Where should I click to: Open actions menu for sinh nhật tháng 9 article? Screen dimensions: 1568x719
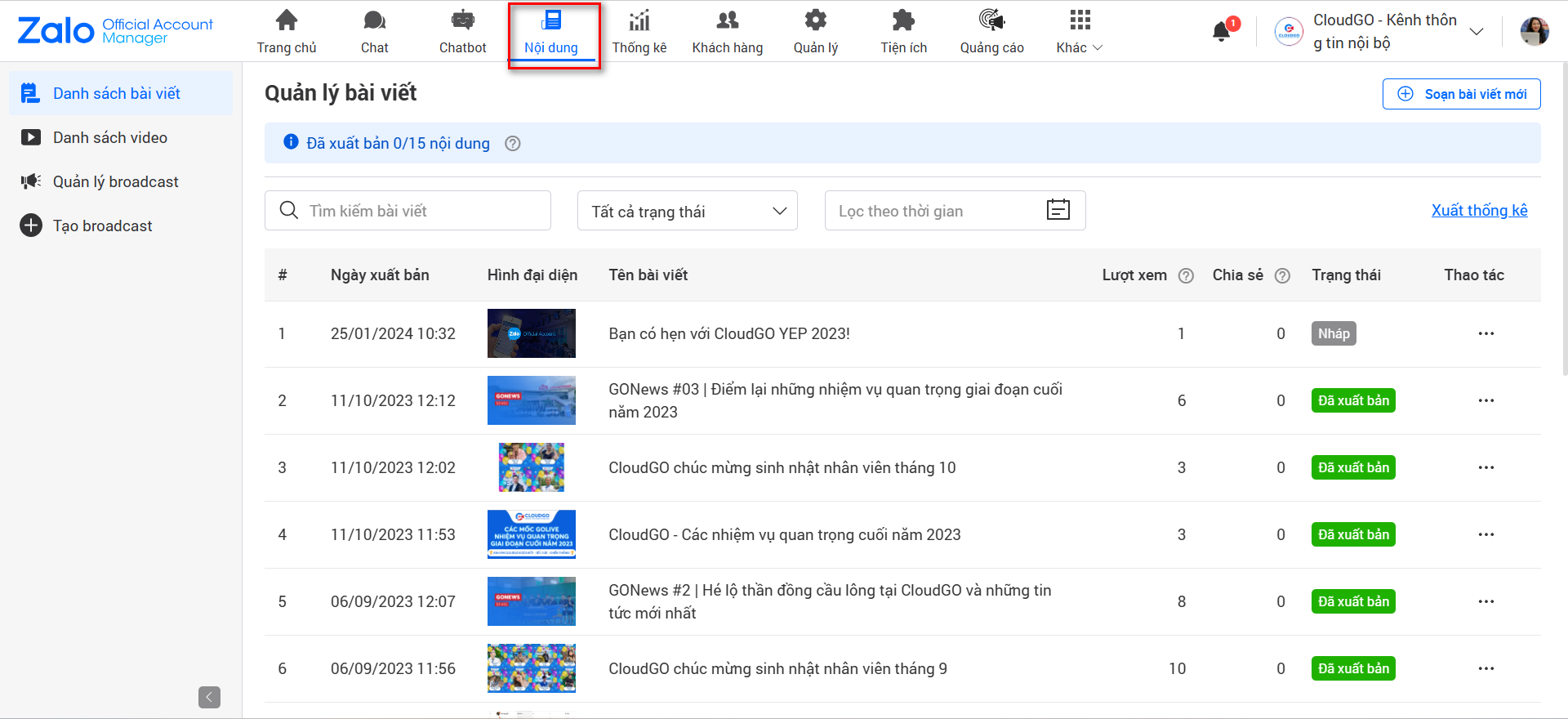coord(1486,668)
